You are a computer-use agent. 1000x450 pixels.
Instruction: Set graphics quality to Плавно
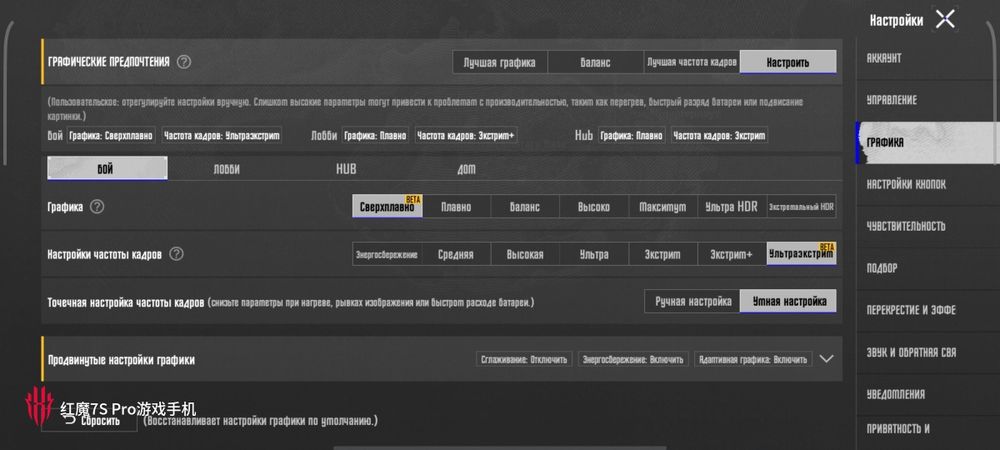click(x=456, y=207)
